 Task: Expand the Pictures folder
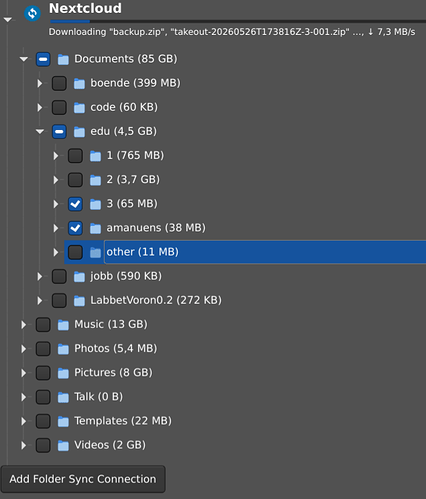tap(23, 373)
